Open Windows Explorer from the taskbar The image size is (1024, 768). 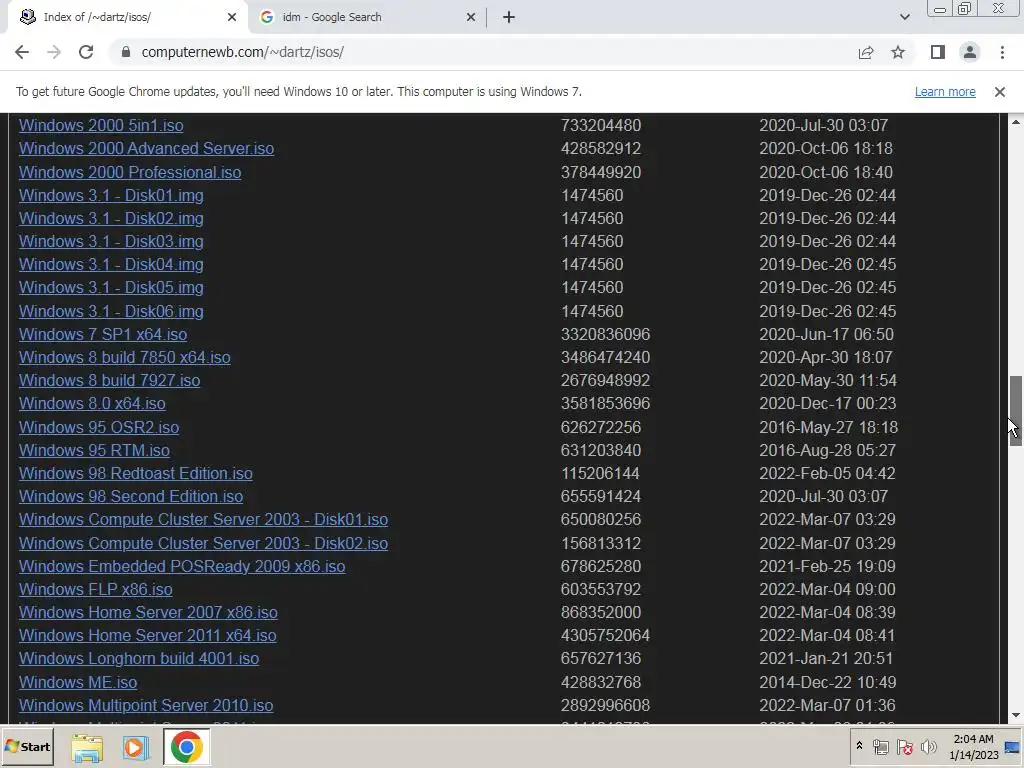pyautogui.click(x=87, y=747)
